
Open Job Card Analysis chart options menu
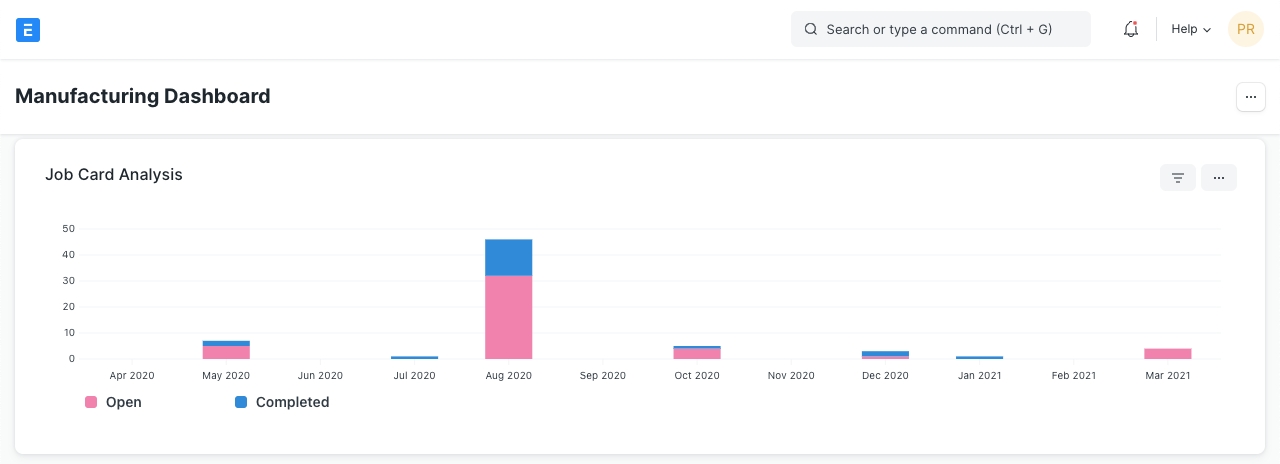point(1219,178)
